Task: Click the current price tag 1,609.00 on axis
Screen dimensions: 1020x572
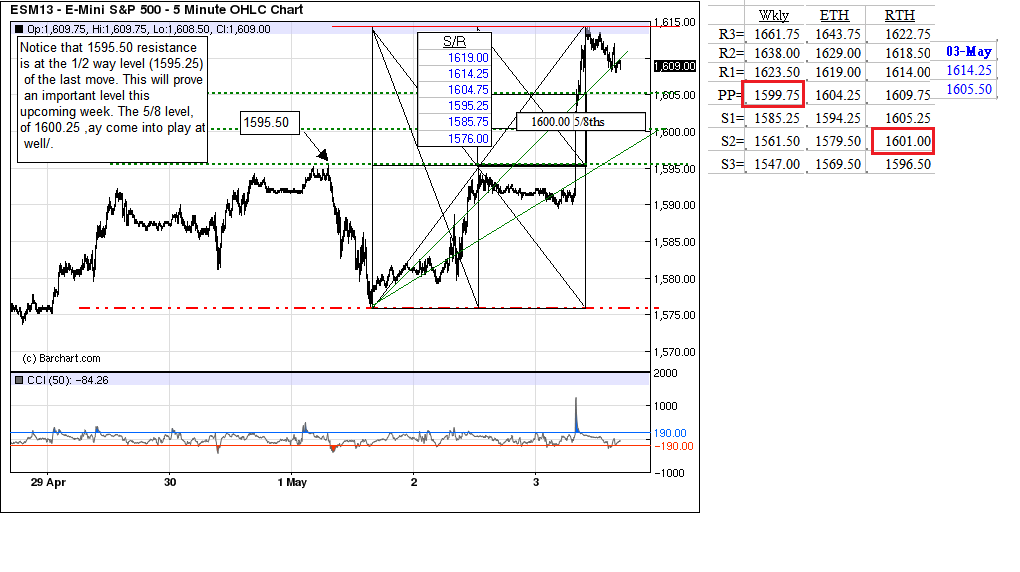Action: [675, 66]
